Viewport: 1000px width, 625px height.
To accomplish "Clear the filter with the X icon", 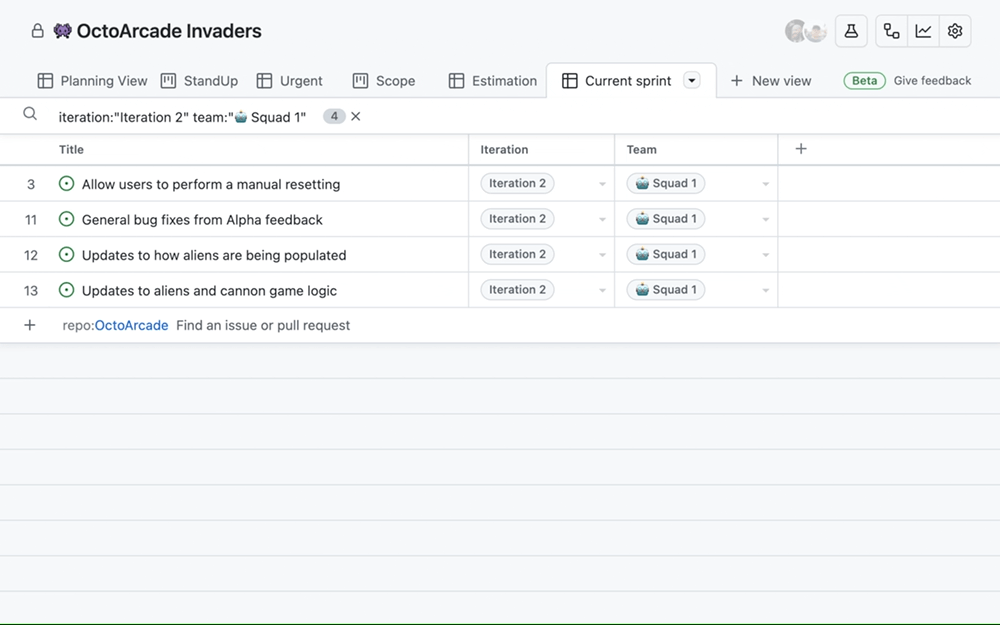I will click(356, 116).
